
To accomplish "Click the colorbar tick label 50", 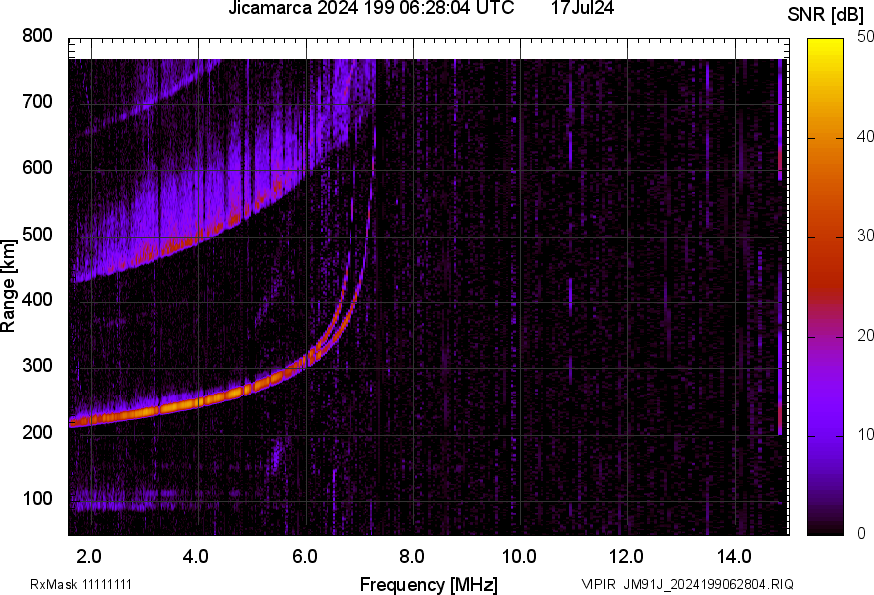I will click(865, 37).
